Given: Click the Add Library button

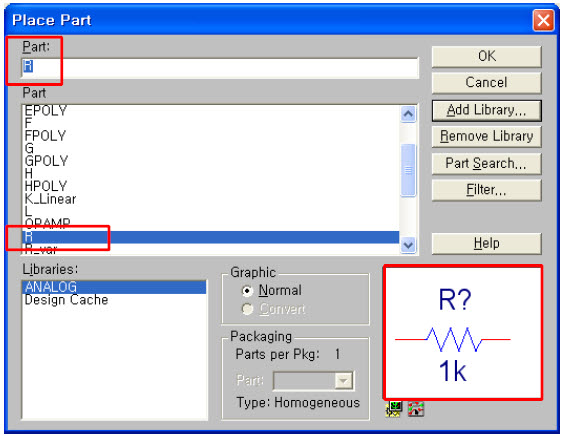Looking at the screenshot, I should click(x=487, y=111).
